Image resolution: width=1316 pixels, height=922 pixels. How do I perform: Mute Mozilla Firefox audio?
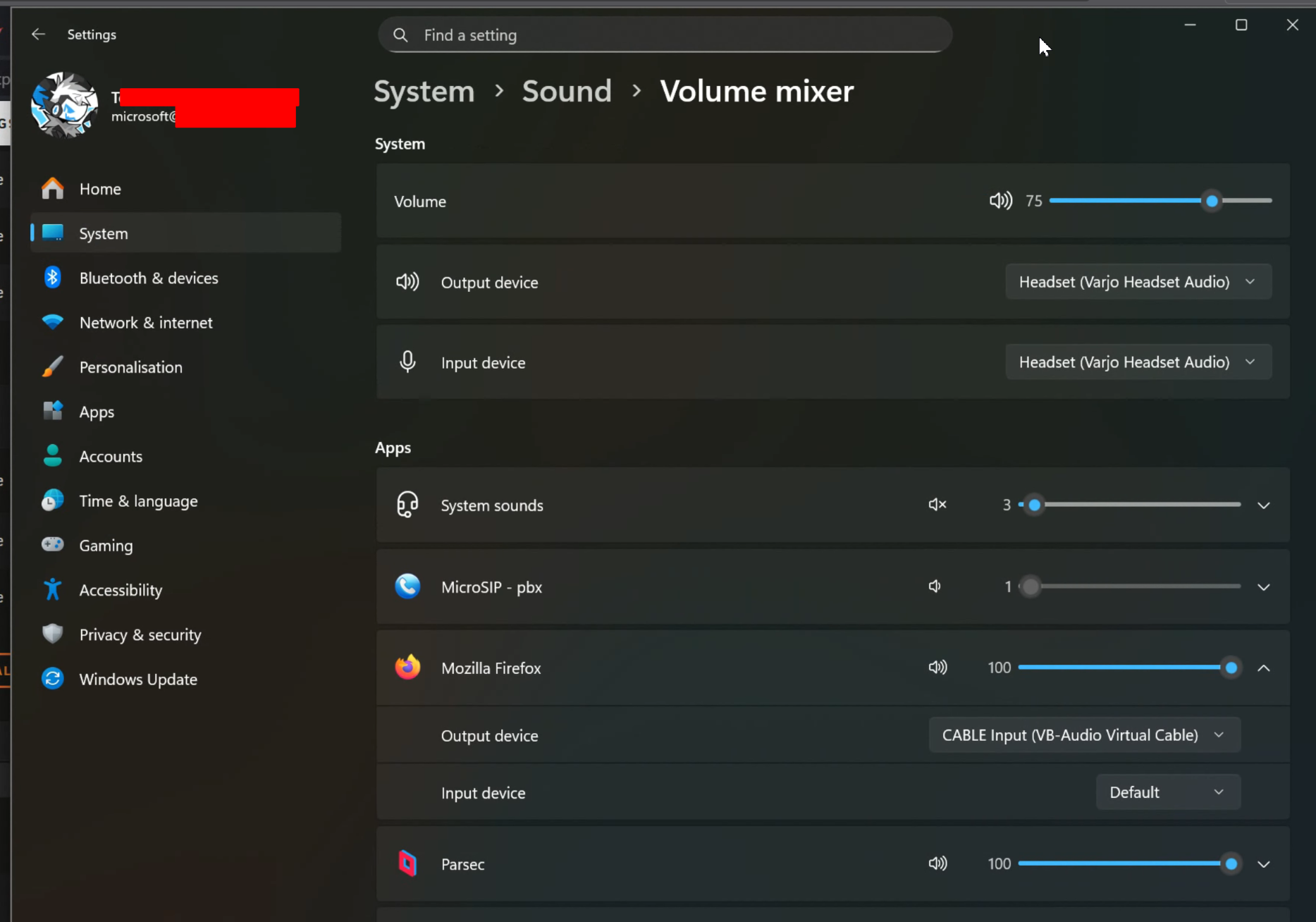[x=937, y=668]
